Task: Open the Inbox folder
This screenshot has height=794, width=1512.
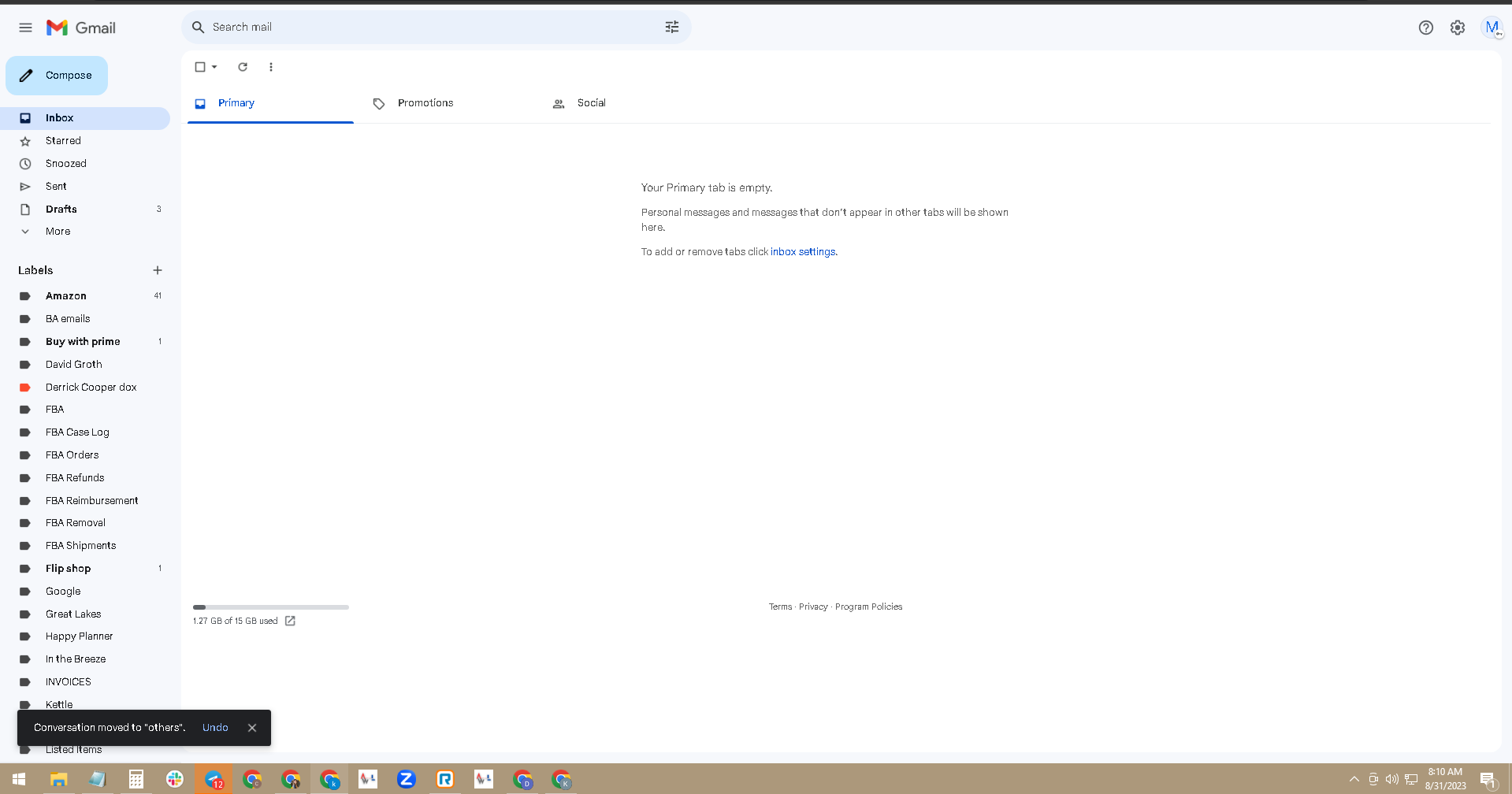Action: click(85, 118)
